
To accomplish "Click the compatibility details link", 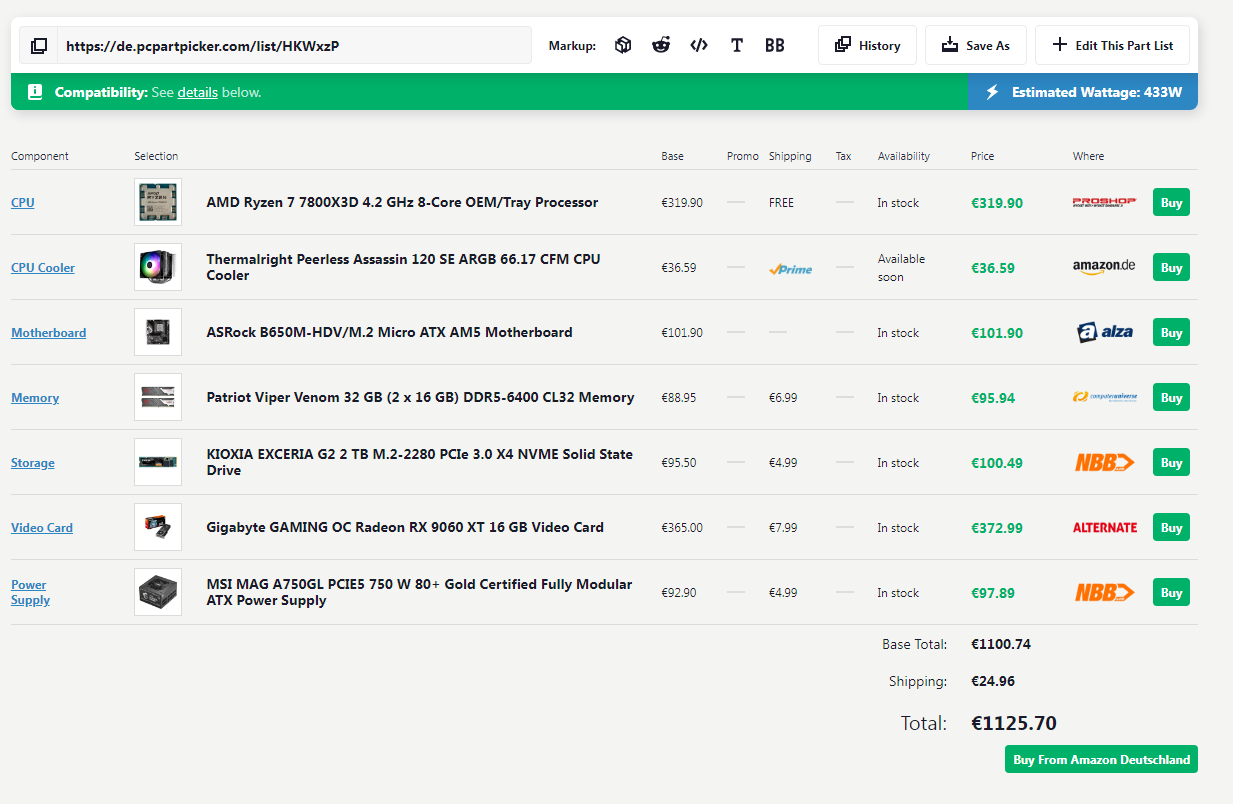I will (x=198, y=92).
